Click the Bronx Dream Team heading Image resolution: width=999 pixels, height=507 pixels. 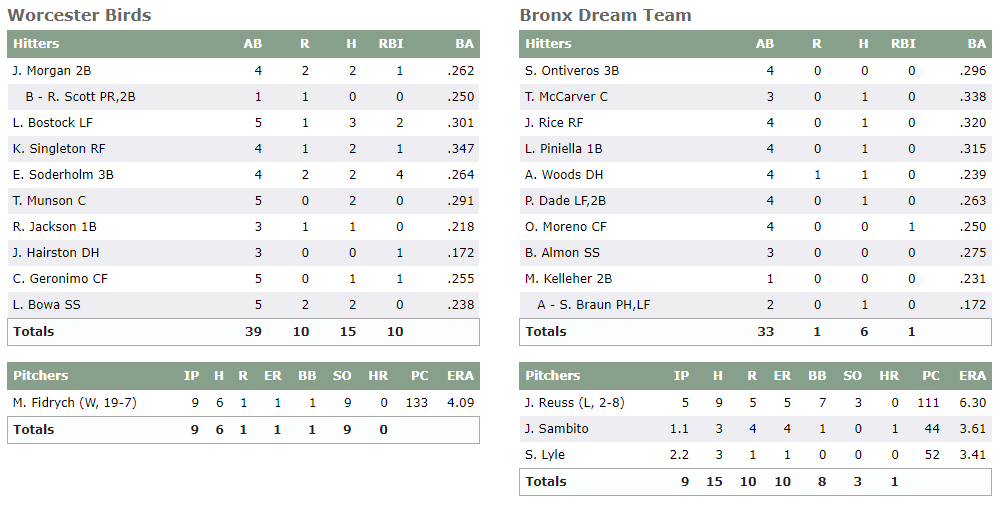(605, 15)
